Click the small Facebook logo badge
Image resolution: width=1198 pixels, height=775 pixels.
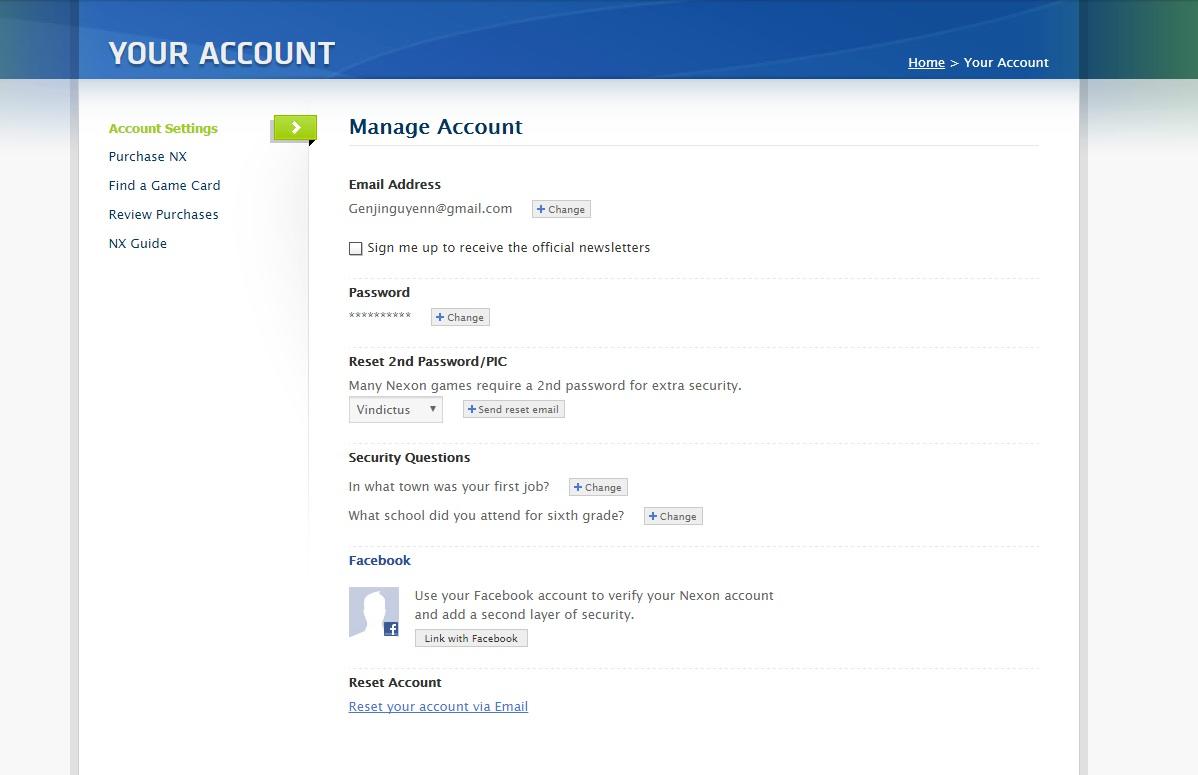coord(391,629)
